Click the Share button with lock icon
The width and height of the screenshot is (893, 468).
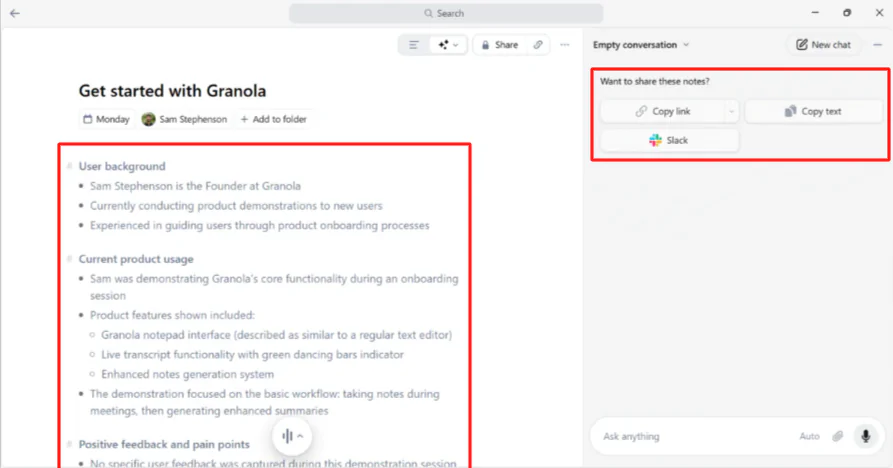[x=498, y=45]
